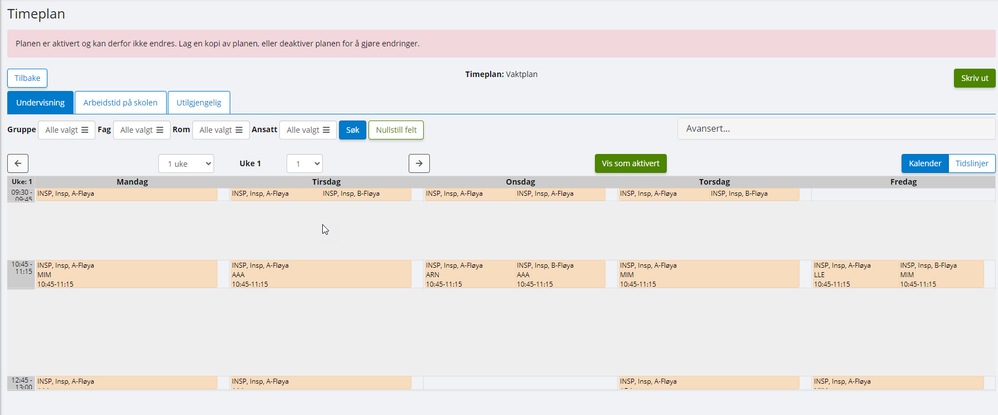
Task: Open the Ansatt 'Alle valgt' dropdown
Action: pos(308,130)
